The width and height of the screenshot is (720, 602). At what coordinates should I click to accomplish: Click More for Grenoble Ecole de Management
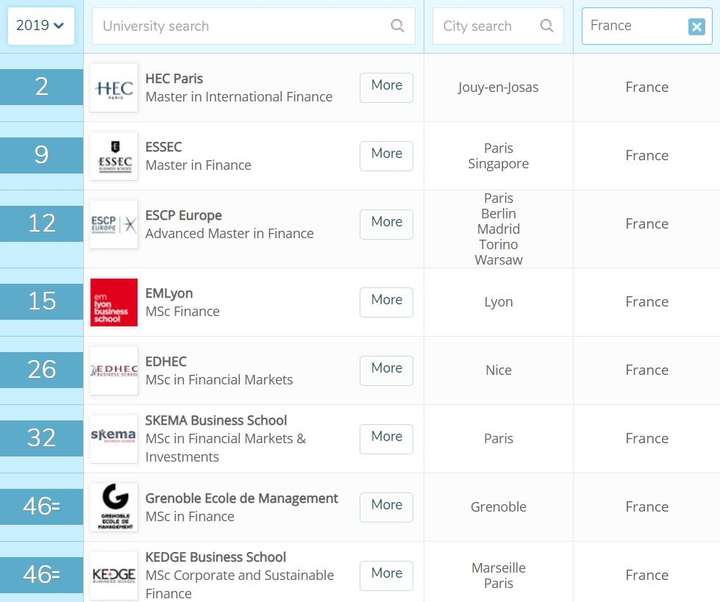tap(387, 507)
